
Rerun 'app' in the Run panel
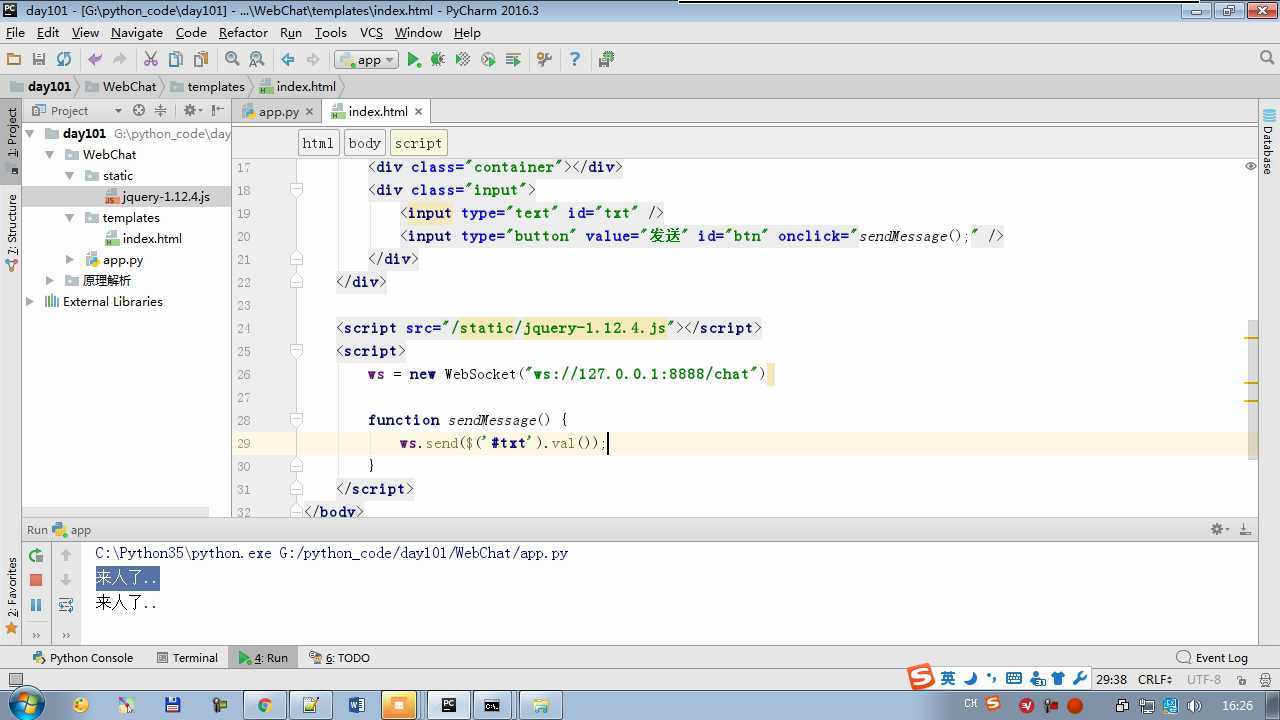tap(36, 555)
